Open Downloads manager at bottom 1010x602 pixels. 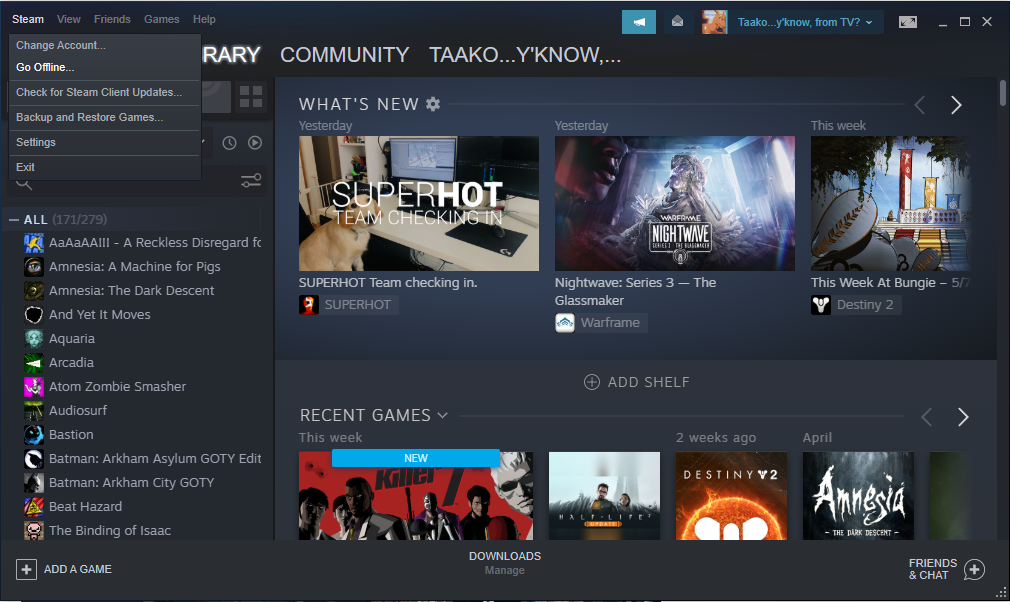coord(505,563)
